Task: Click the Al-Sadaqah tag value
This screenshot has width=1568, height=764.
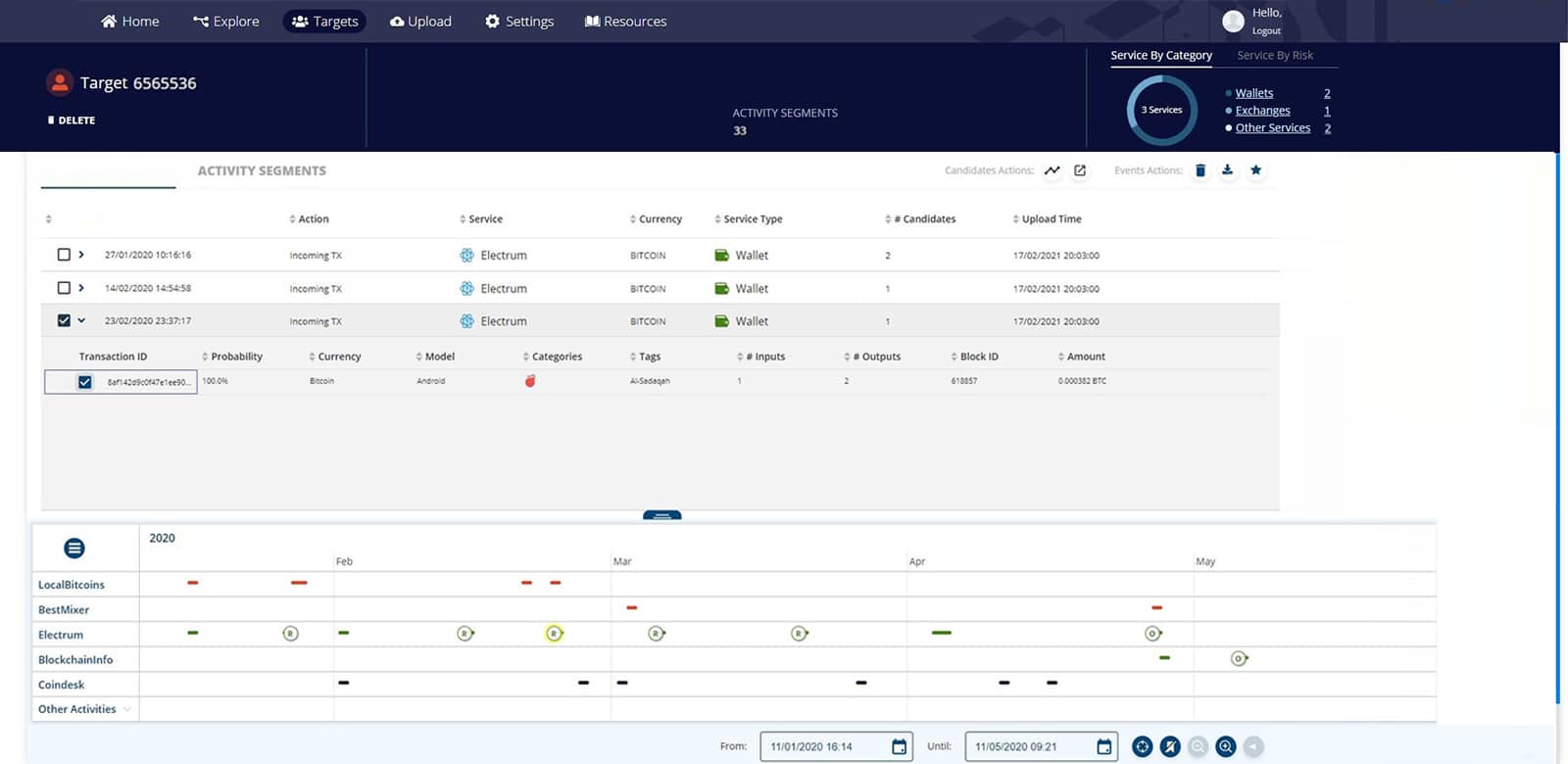Action: click(650, 381)
